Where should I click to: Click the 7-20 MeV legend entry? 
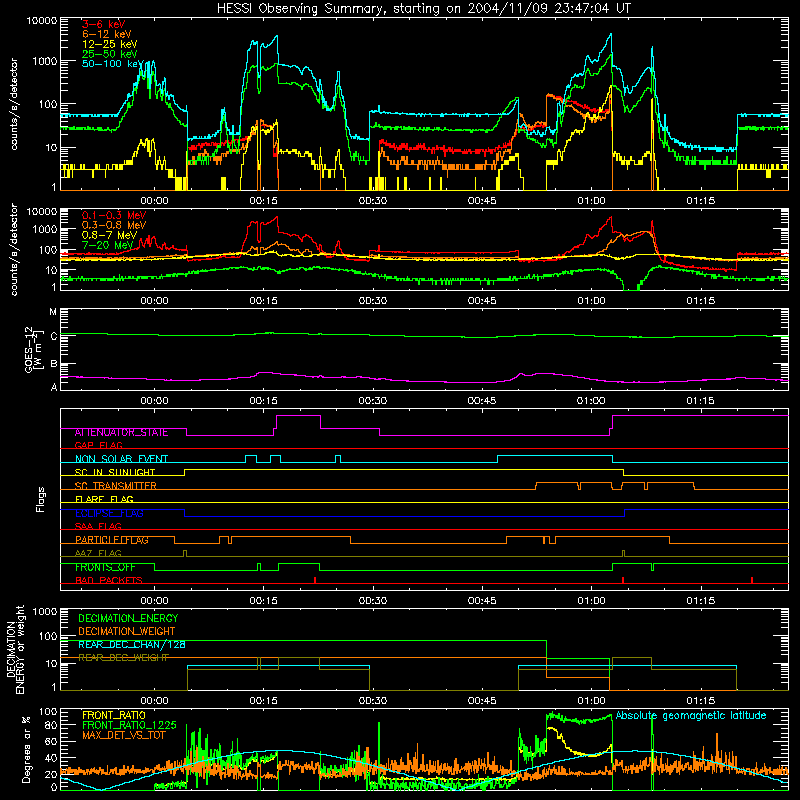(x=107, y=245)
